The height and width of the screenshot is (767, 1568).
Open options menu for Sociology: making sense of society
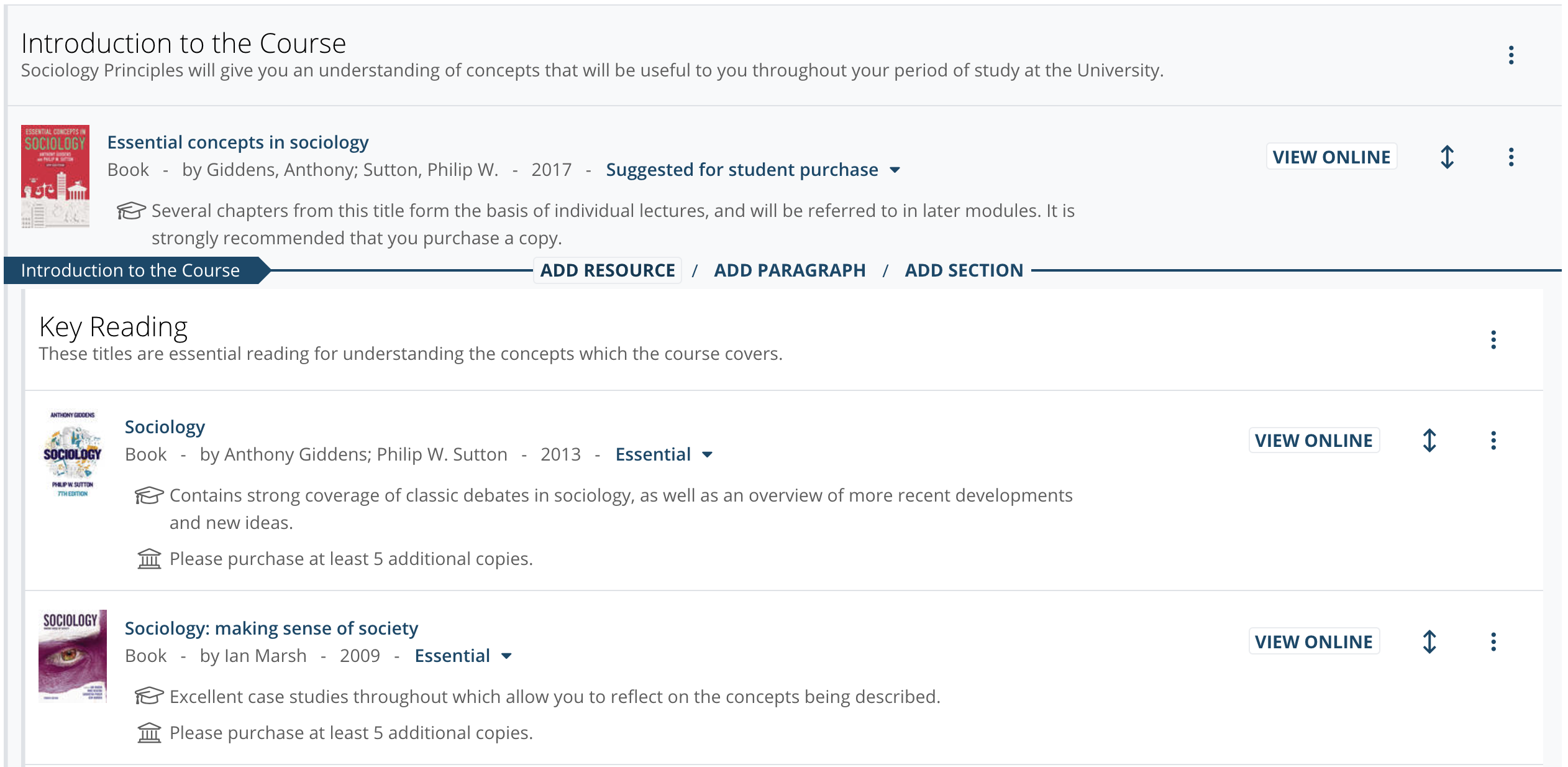pyautogui.click(x=1493, y=642)
